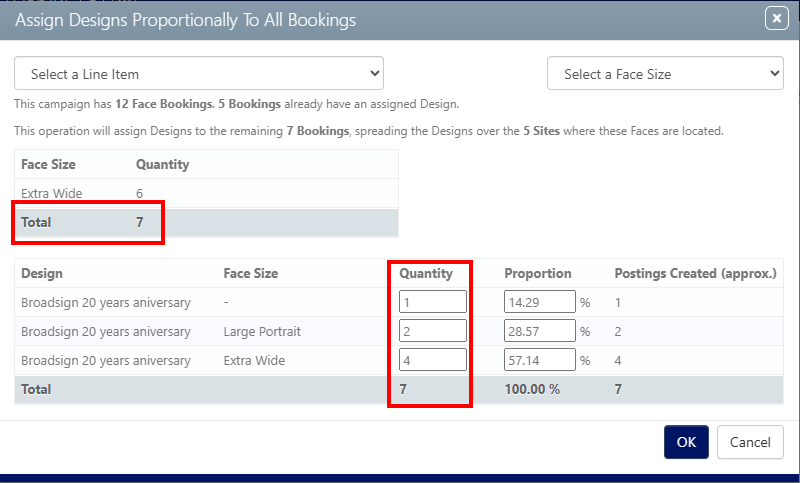This screenshot has height=483, width=800.
Task: Select the Proportion column header
Action: [538, 273]
